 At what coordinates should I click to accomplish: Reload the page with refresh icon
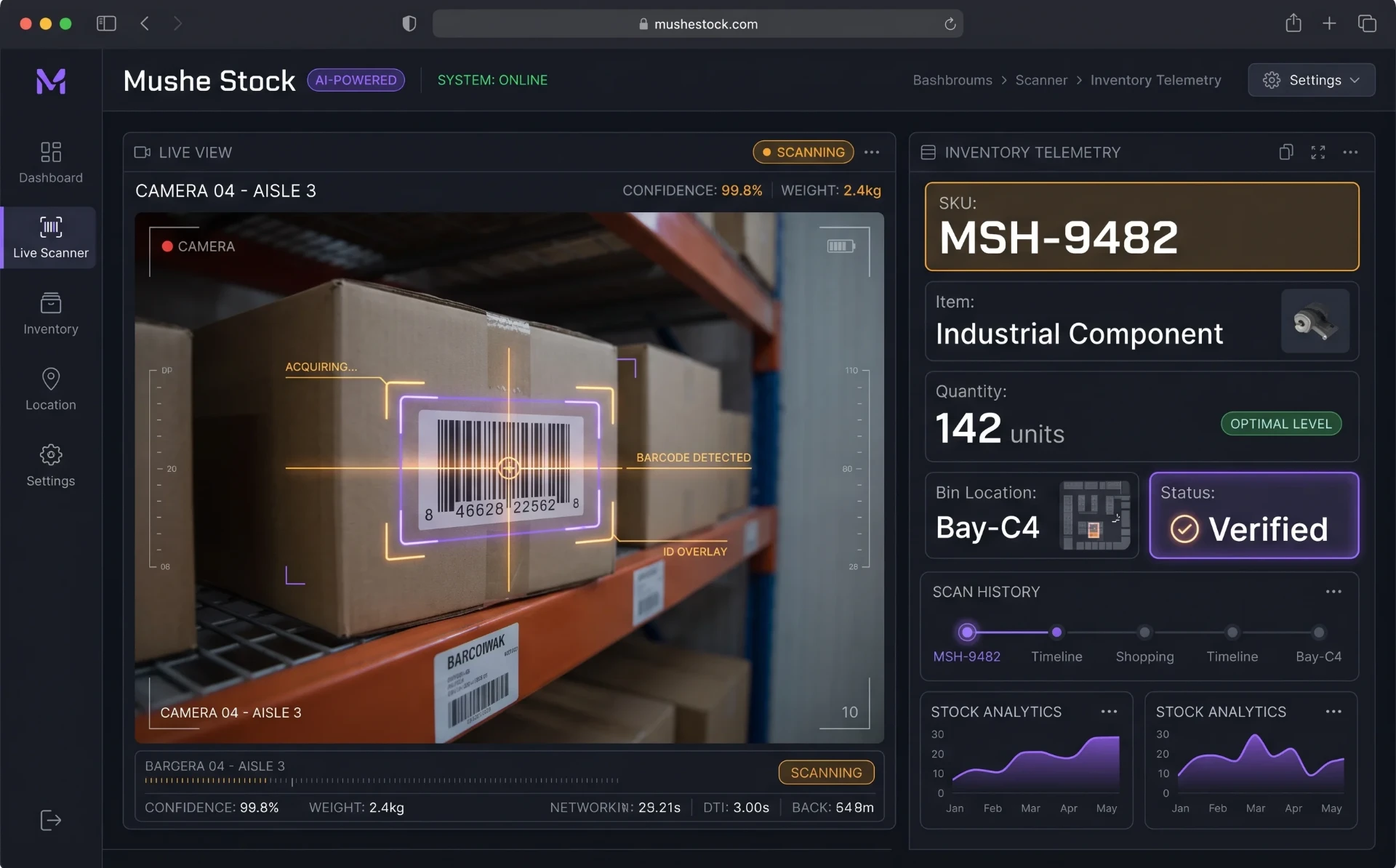950,24
